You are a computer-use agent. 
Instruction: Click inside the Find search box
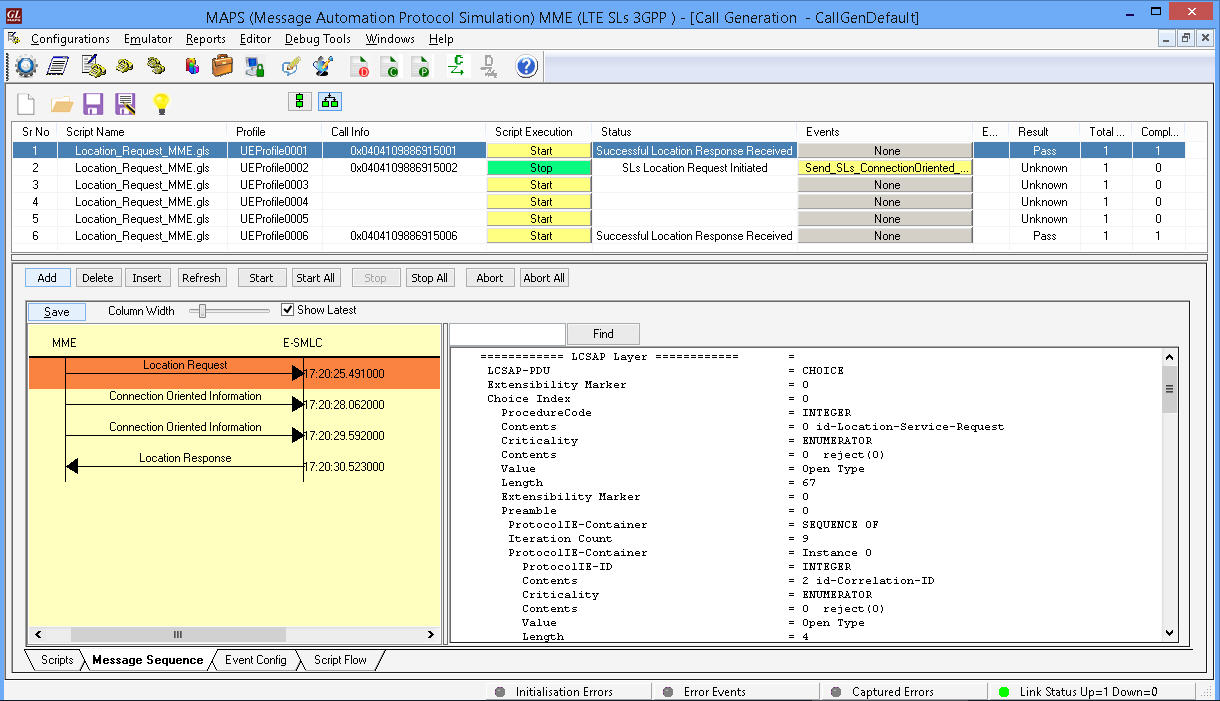click(505, 333)
